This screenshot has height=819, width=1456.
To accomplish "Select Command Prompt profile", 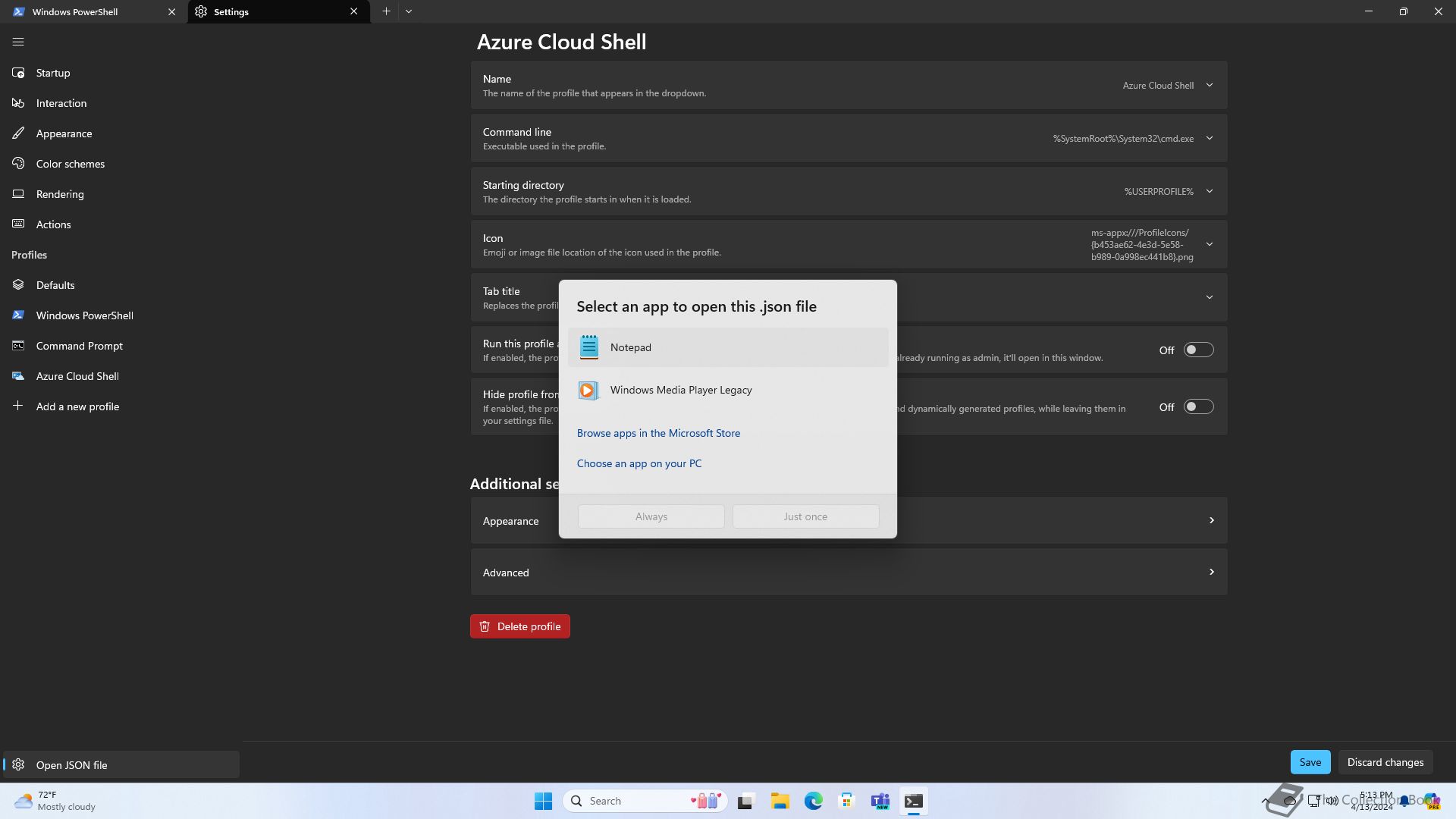I will click(x=120, y=346).
